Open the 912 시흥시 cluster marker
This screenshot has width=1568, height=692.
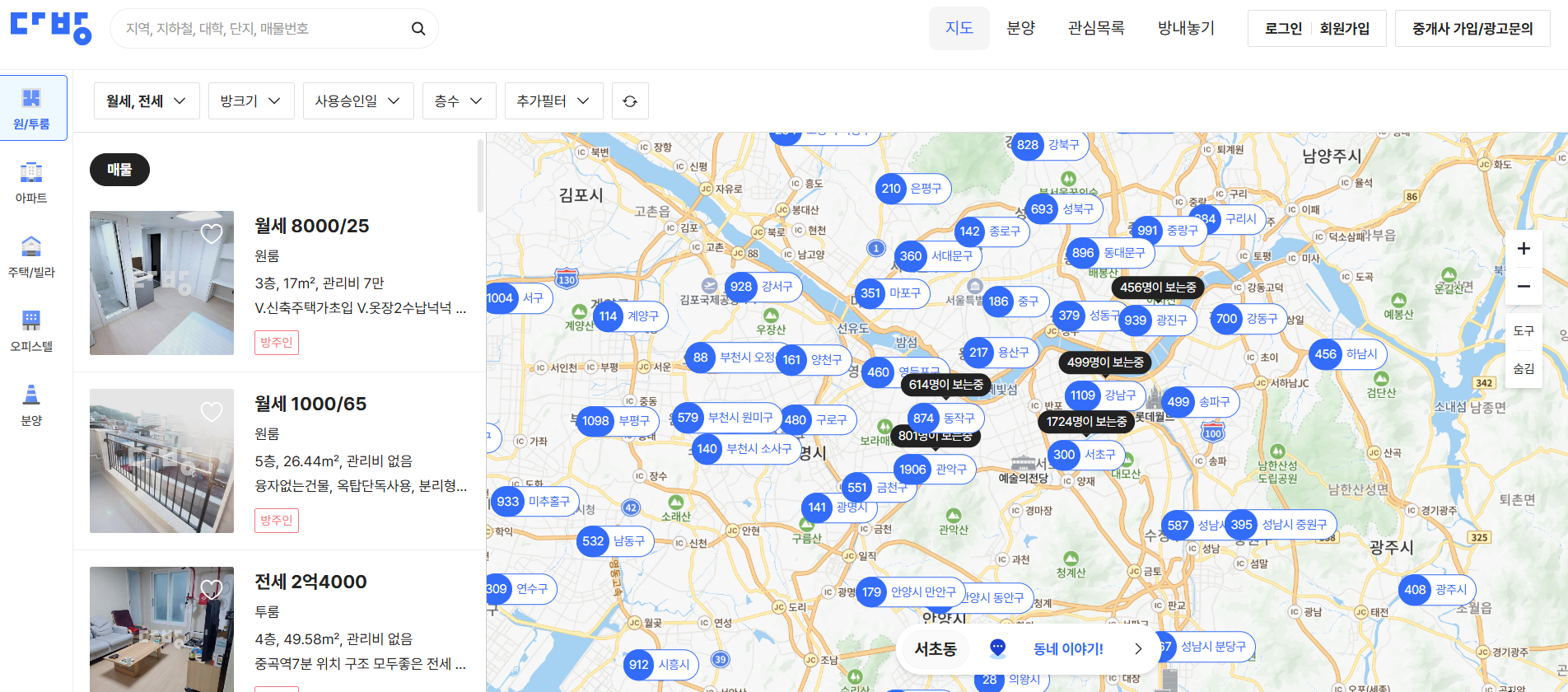tap(660, 665)
